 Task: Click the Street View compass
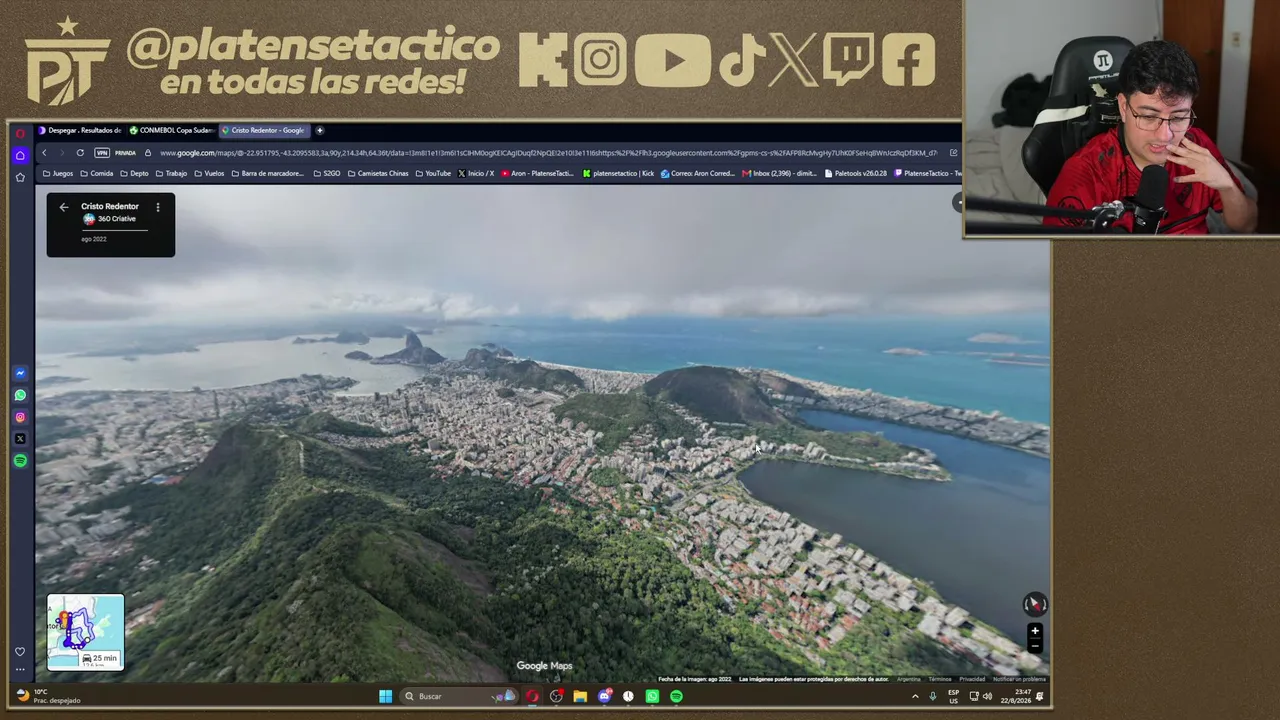[1034, 604]
